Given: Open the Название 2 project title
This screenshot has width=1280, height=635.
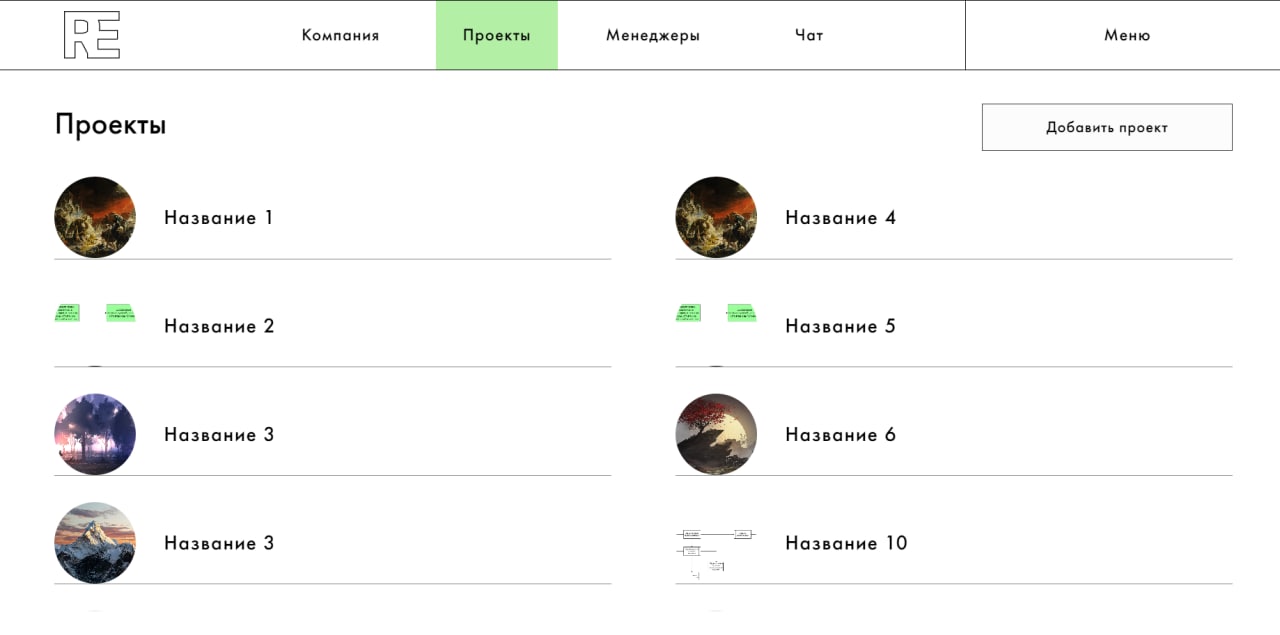Looking at the screenshot, I should (x=219, y=326).
